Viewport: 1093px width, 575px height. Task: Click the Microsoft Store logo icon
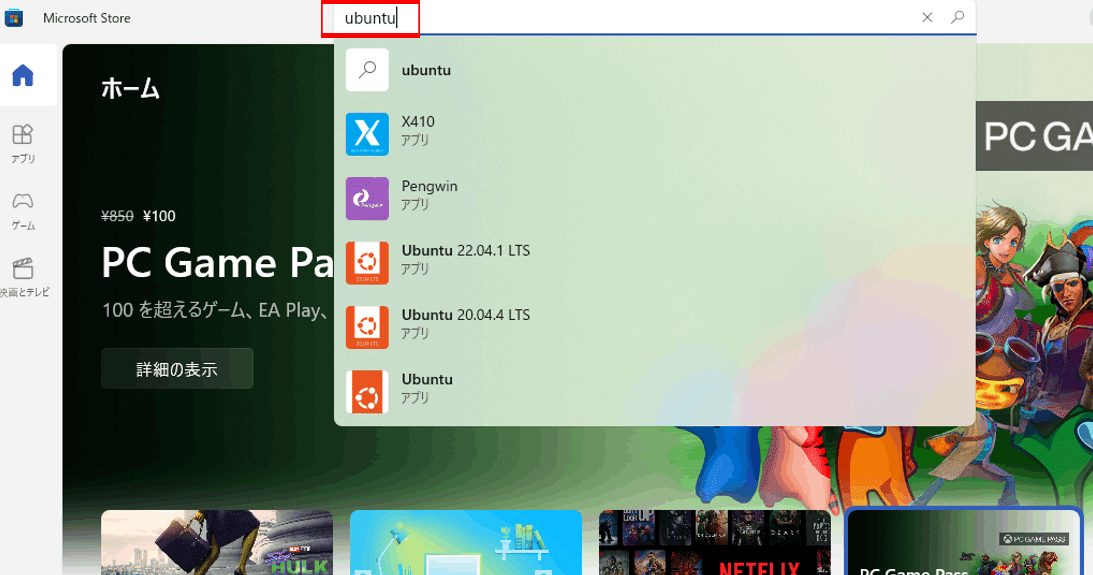tap(14, 17)
